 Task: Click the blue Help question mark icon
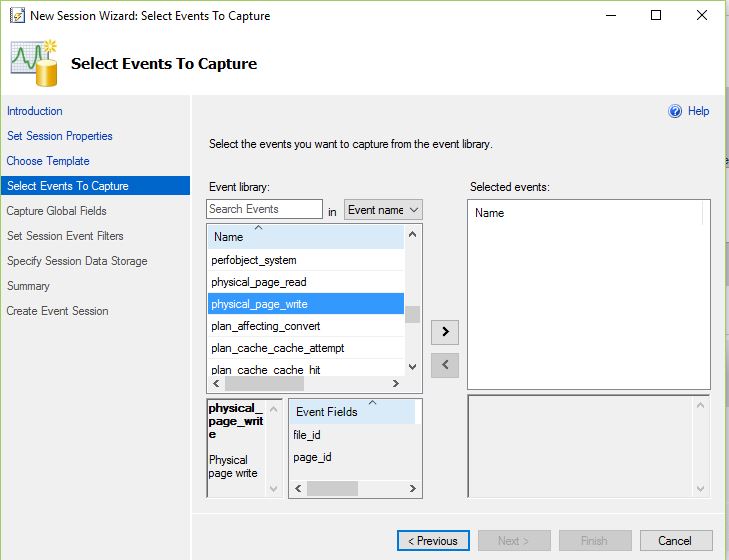click(675, 111)
